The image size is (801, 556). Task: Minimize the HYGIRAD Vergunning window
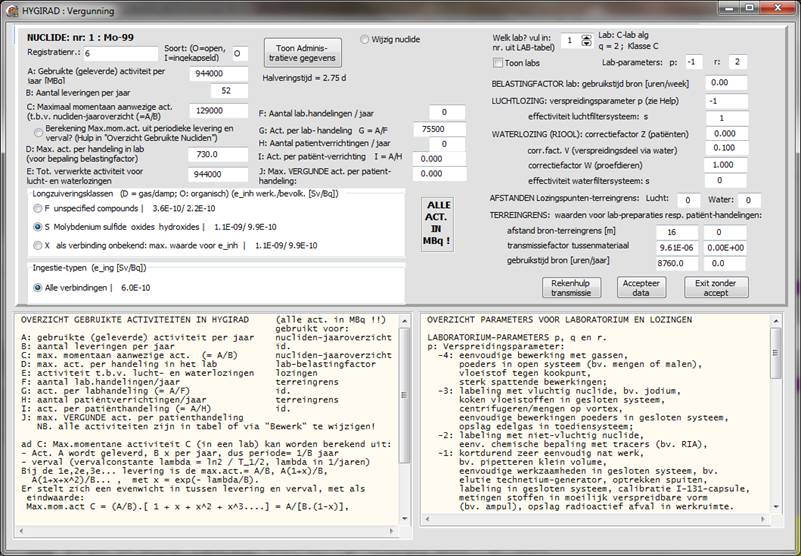729,8
